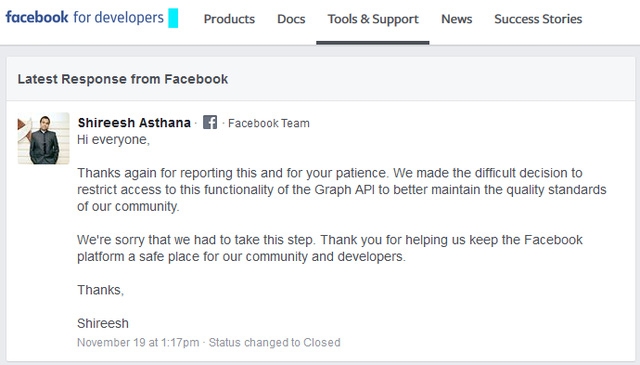Open the Products menu
Viewport: 640px width, 365px height.
click(229, 19)
